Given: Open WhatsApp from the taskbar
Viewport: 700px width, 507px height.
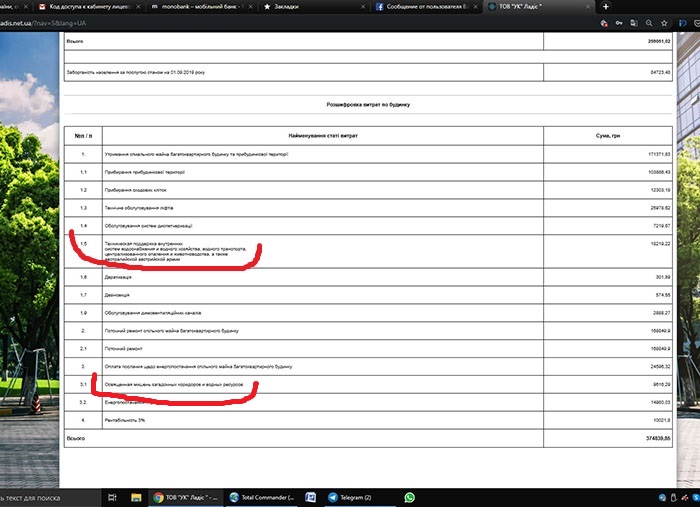Looking at the screenshot, I should click(x=409, y=497).
